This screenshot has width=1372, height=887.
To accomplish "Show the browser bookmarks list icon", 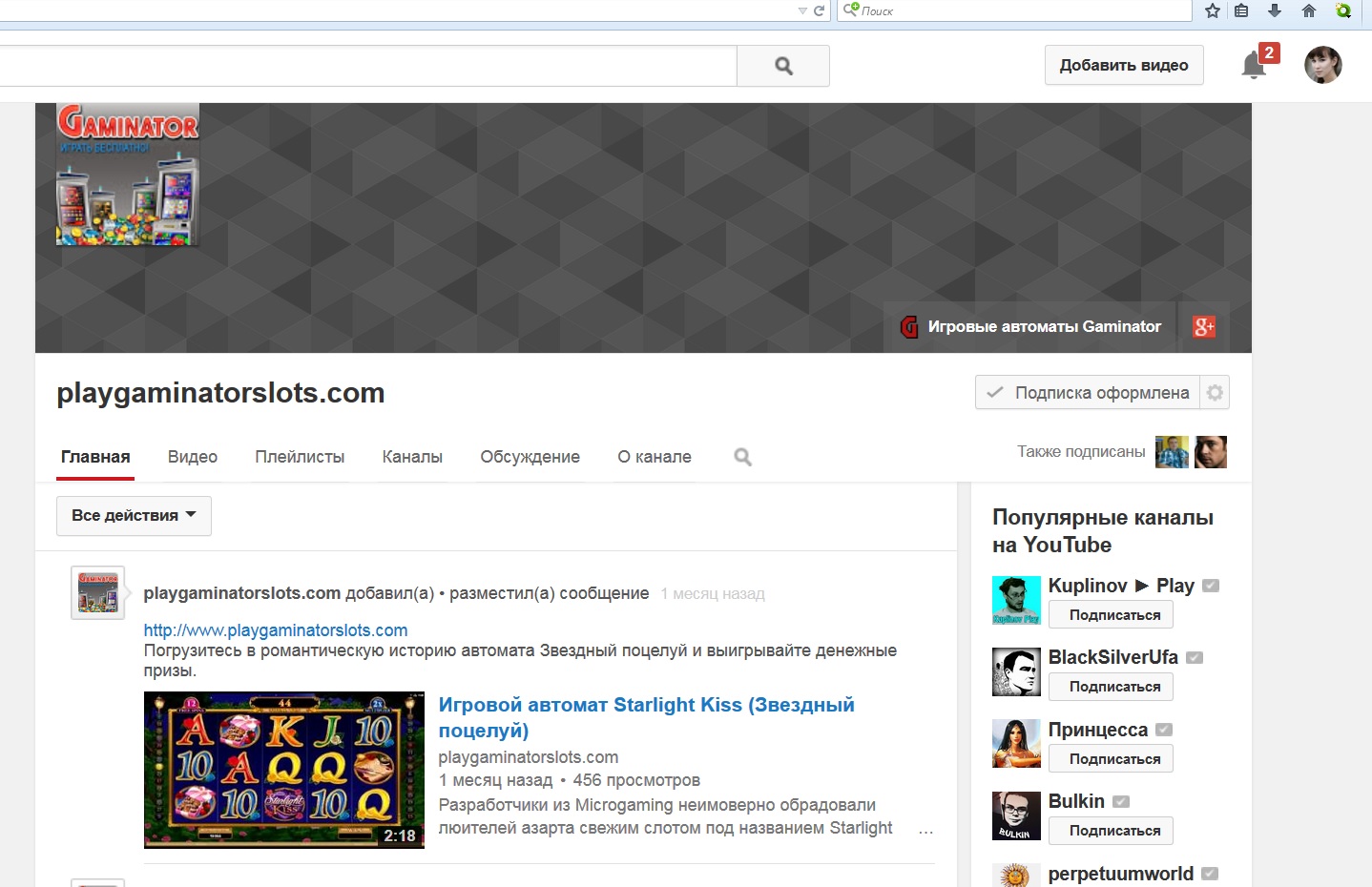I will [1241, 10].
